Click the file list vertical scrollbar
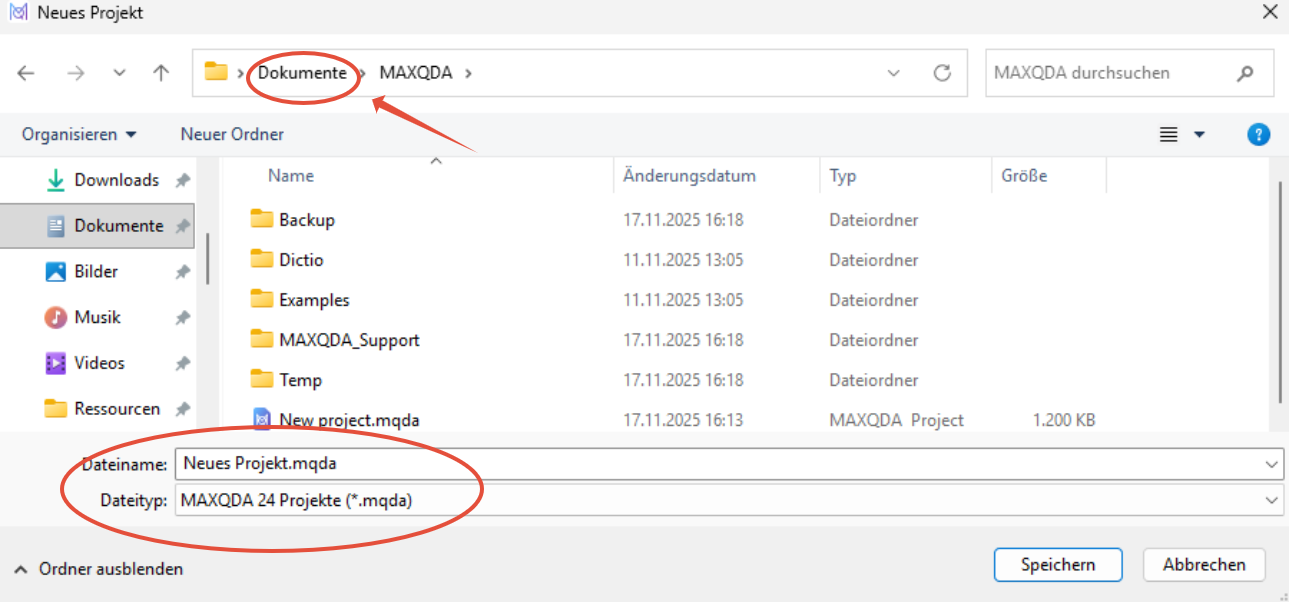This screenshot has height=602, width=1289. pyautogui.click(x=1280, y=290)
